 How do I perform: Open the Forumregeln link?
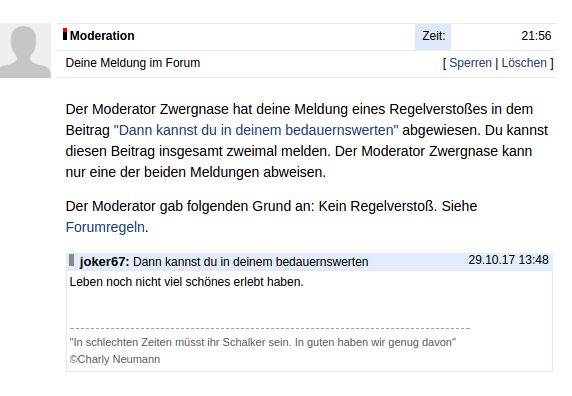click(105, 227)
